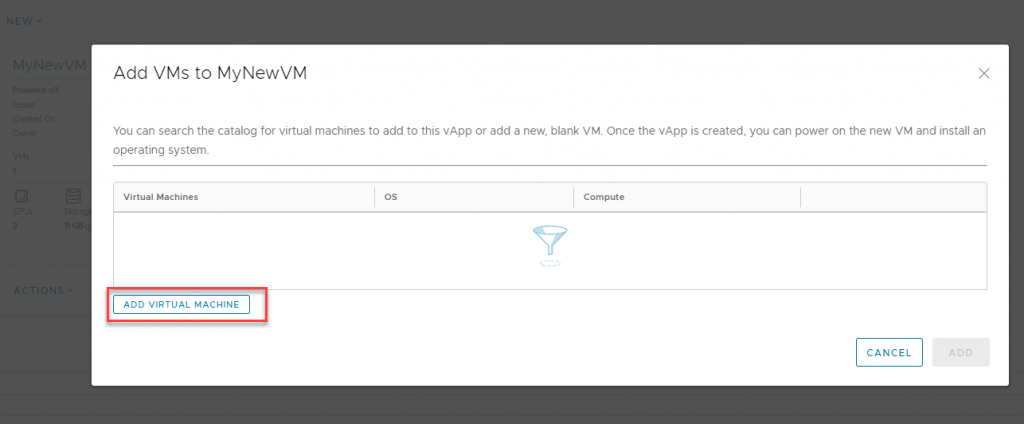Open the NEW dropdown menu
This screenshot has height=424, width=1024.
click(x=24, y=21)
